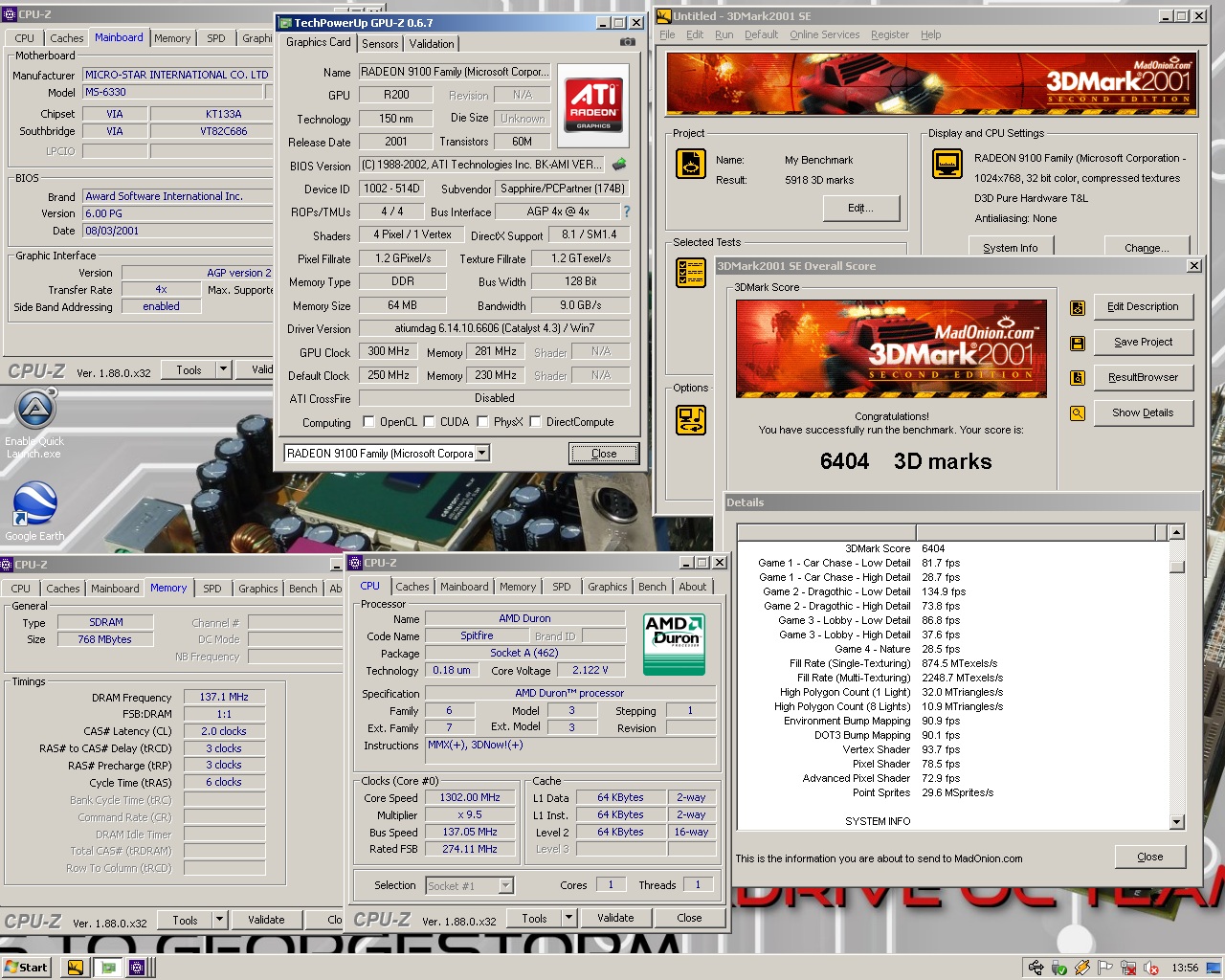1225x980 pixels.
Task: Click the ATI Radeon logo in GPU-Z
Action: pyautogui.click(x=592, y=103)
